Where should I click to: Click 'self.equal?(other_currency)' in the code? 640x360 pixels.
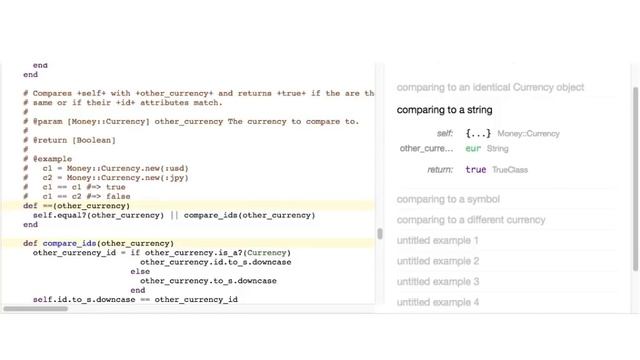point(98,215)
